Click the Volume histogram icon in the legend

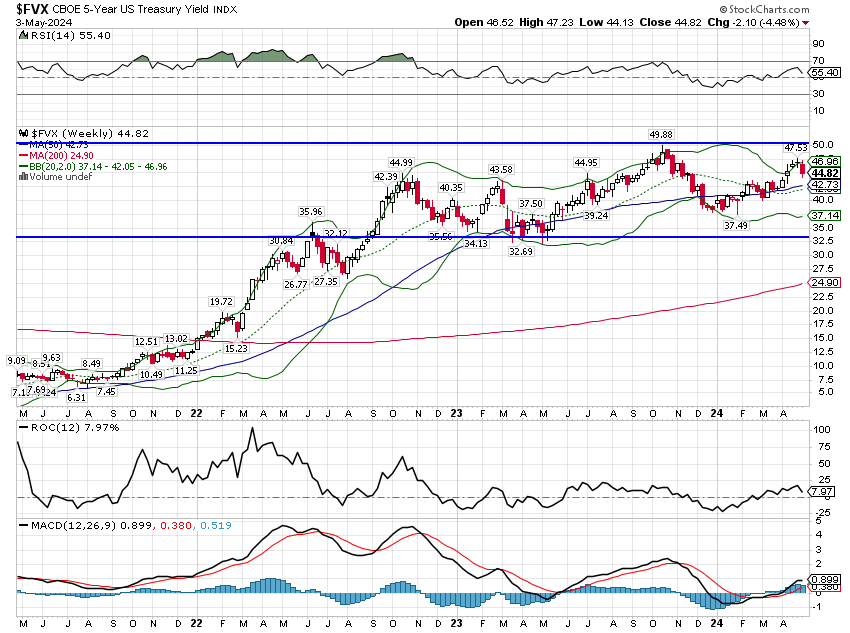pyautogui.click(x=23, y=176)
